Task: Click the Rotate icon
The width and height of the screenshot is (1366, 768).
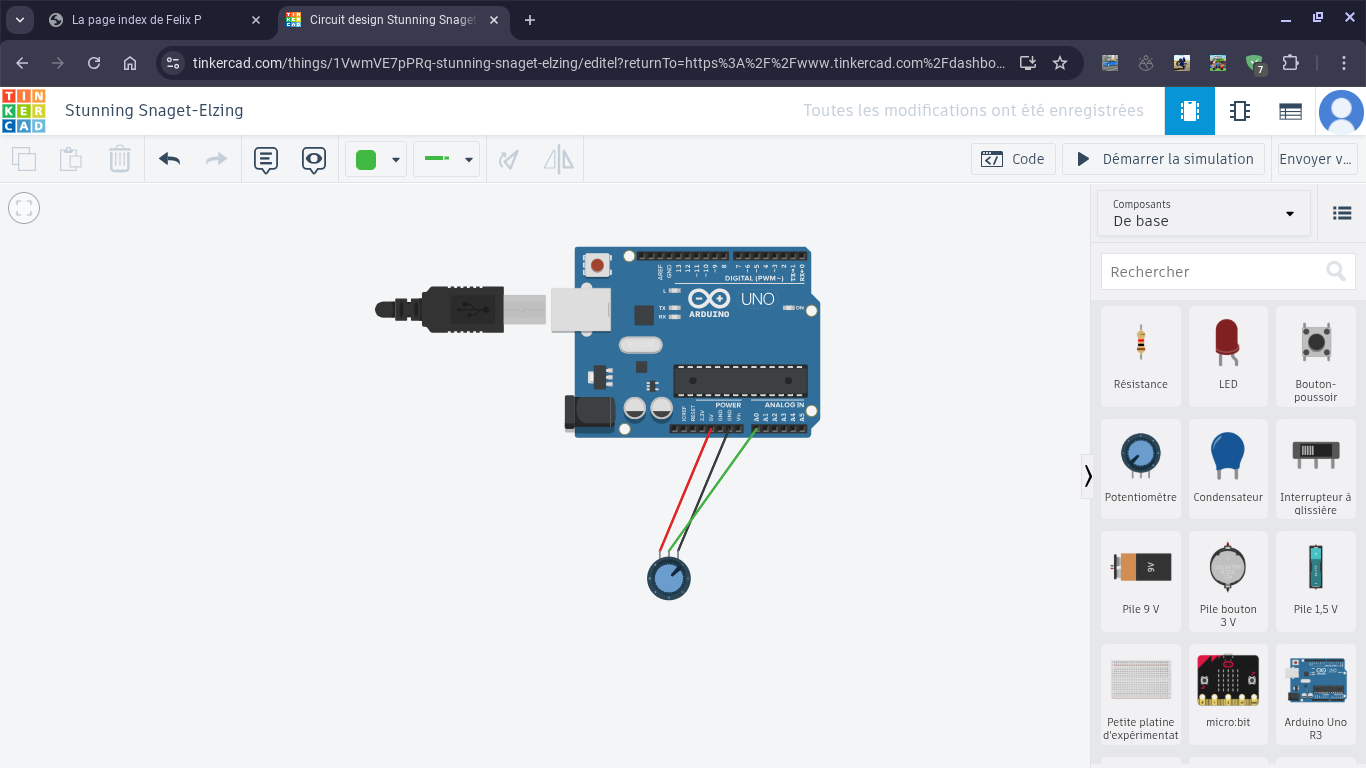Action: (510, 159)
